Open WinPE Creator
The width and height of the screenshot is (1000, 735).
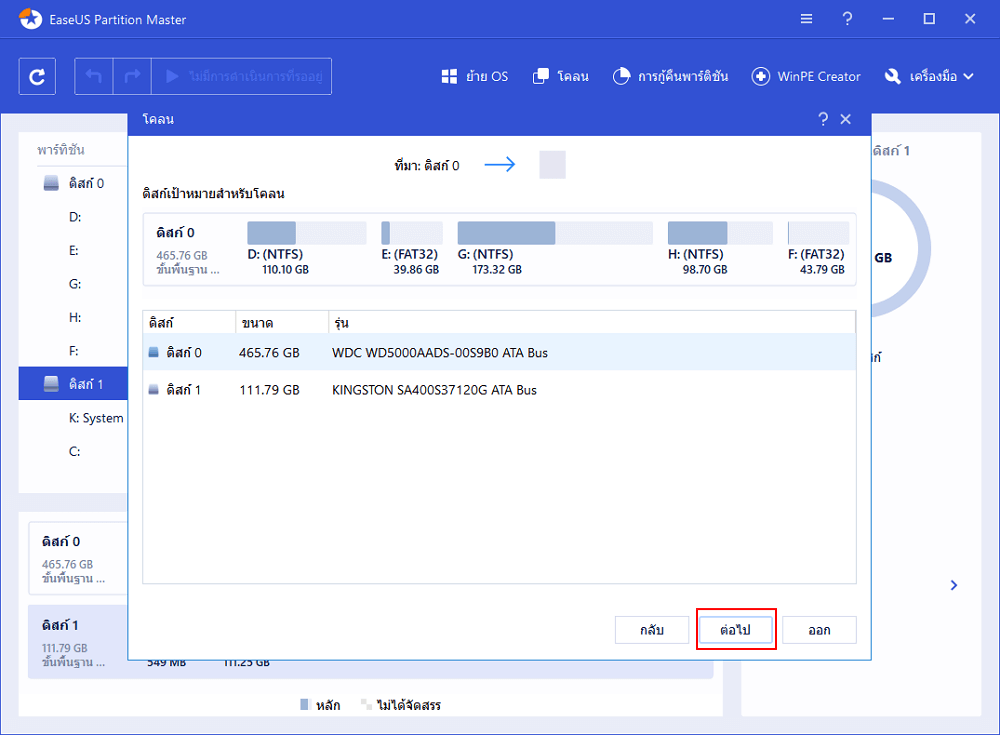pyautogui.click(x=806, y=77)
